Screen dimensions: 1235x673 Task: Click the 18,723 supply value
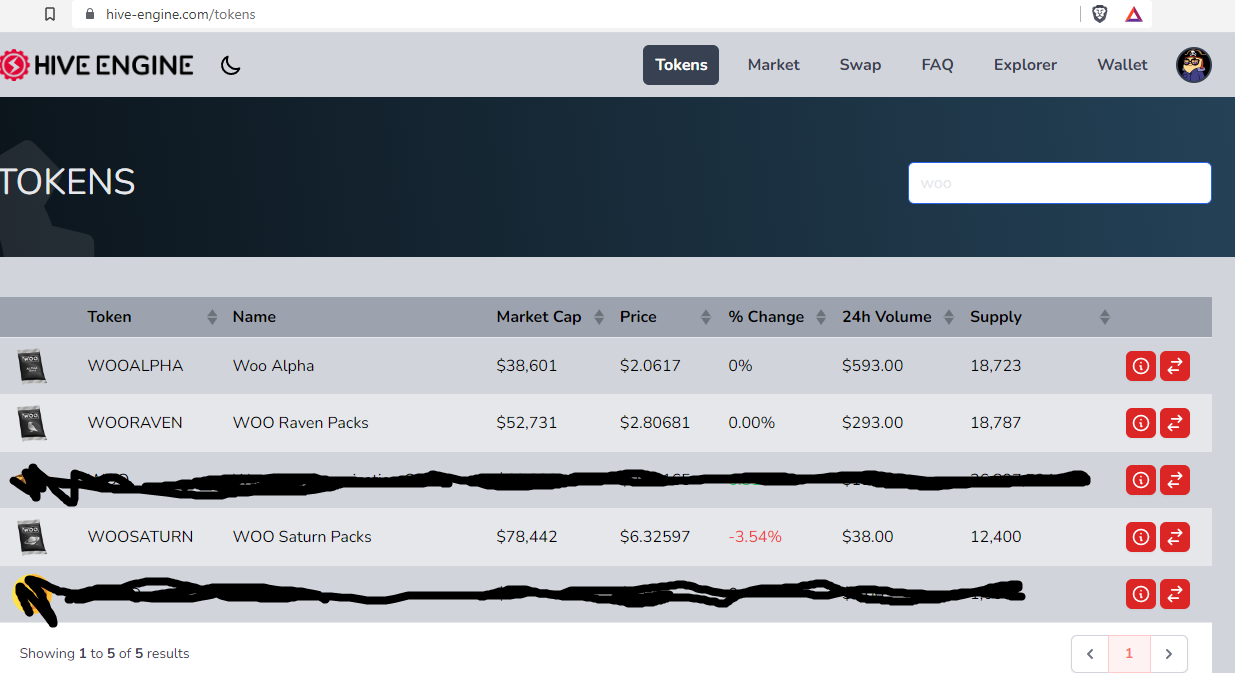point(996,366)
